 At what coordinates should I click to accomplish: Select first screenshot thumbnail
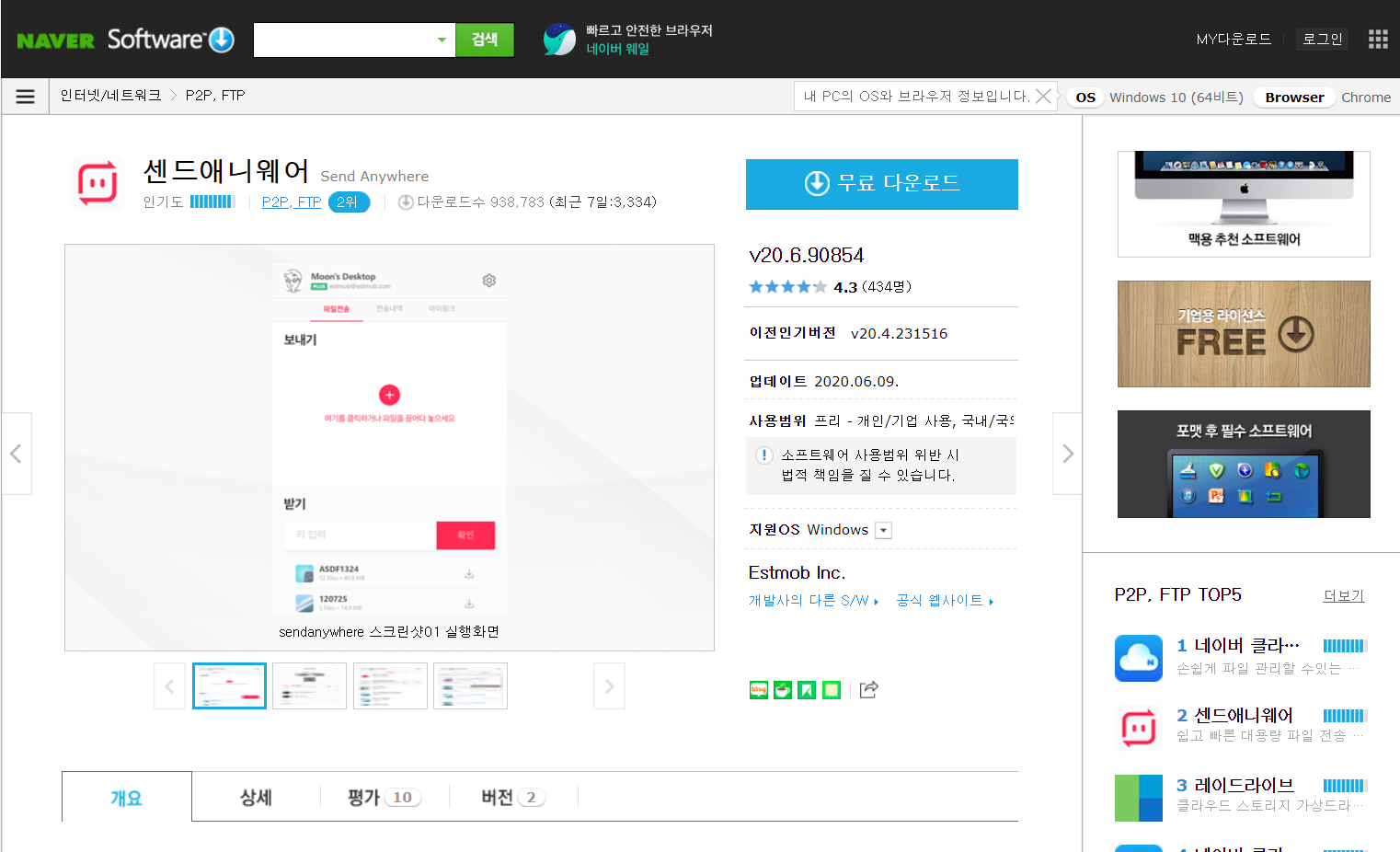tap(229, 686)
